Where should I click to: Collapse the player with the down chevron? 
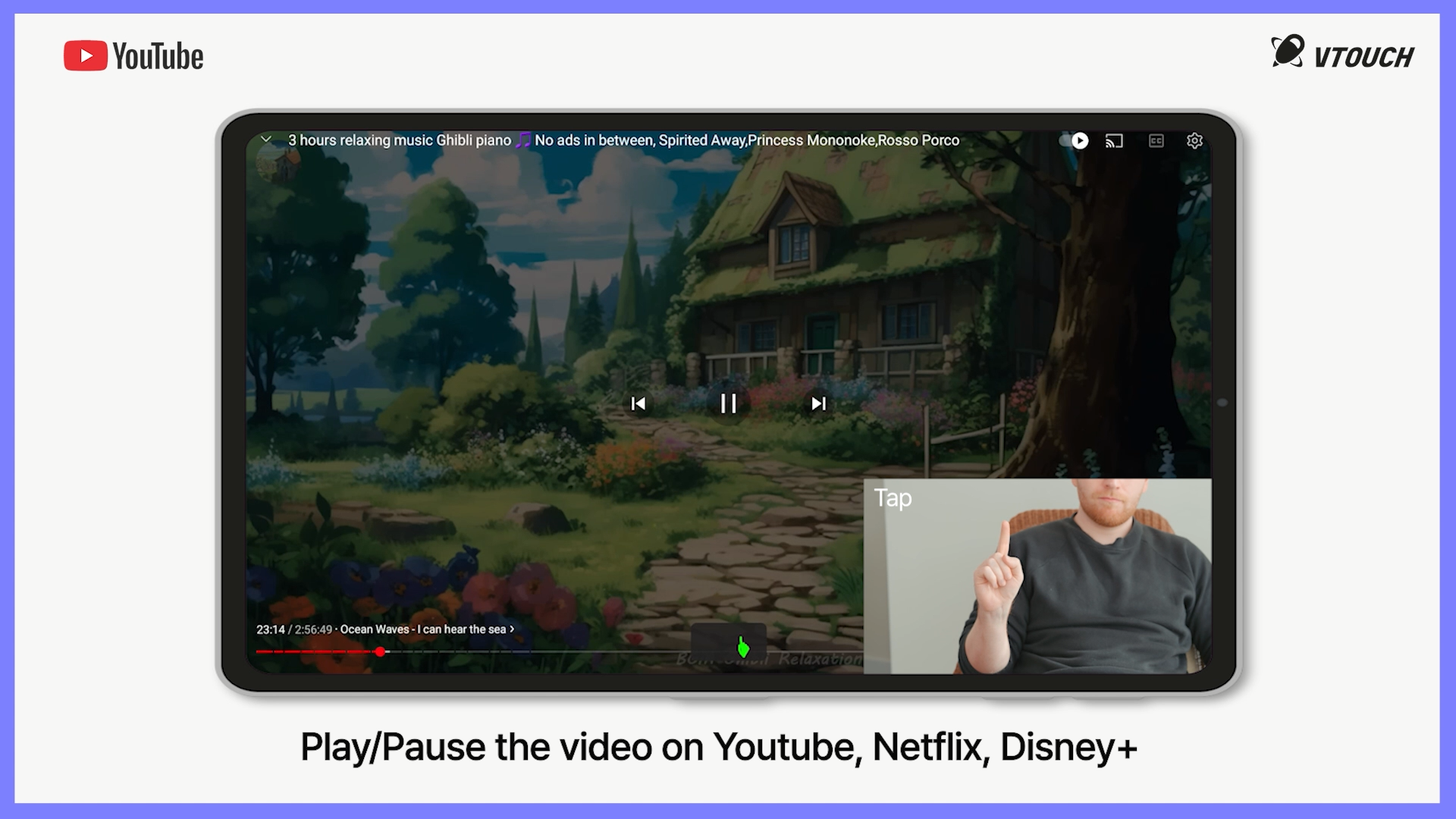point(266,140)
